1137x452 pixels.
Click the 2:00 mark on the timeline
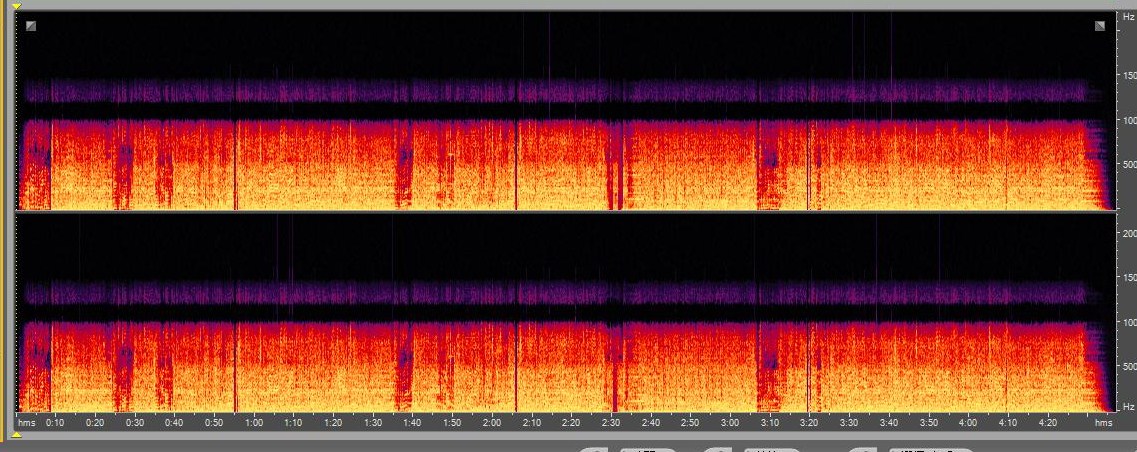pos(492,423)
